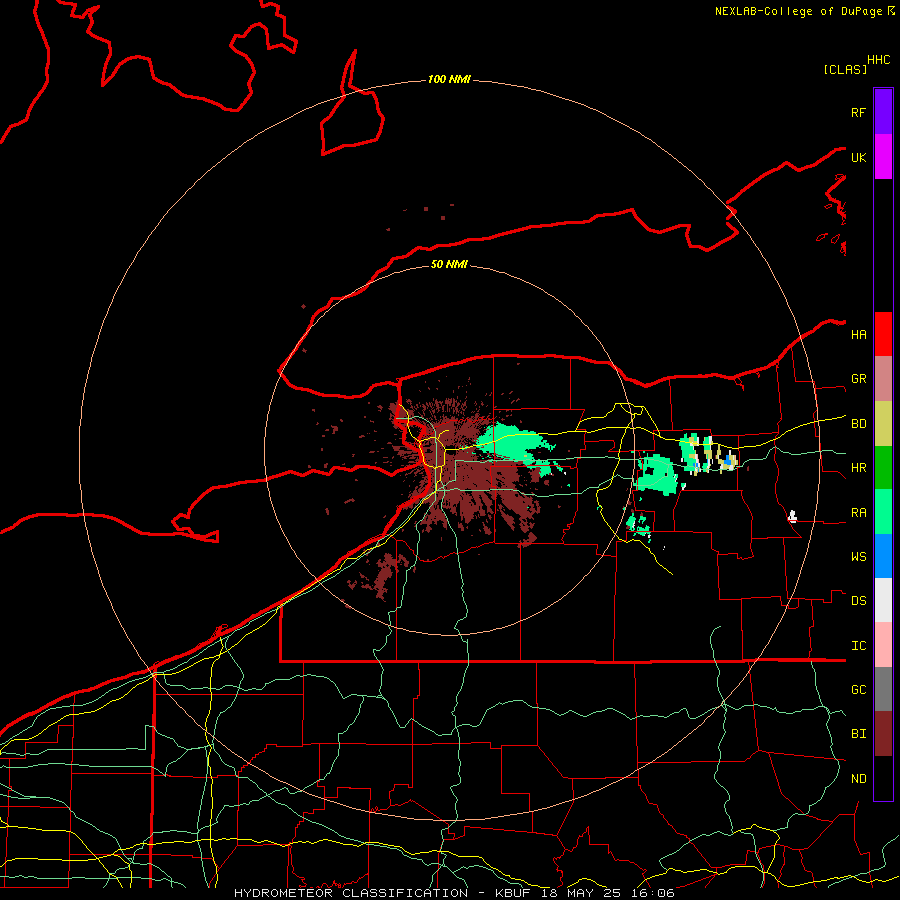900x900 pixels.
Task: Click the 'GR' legend label
Action: (x=858, y=379)
